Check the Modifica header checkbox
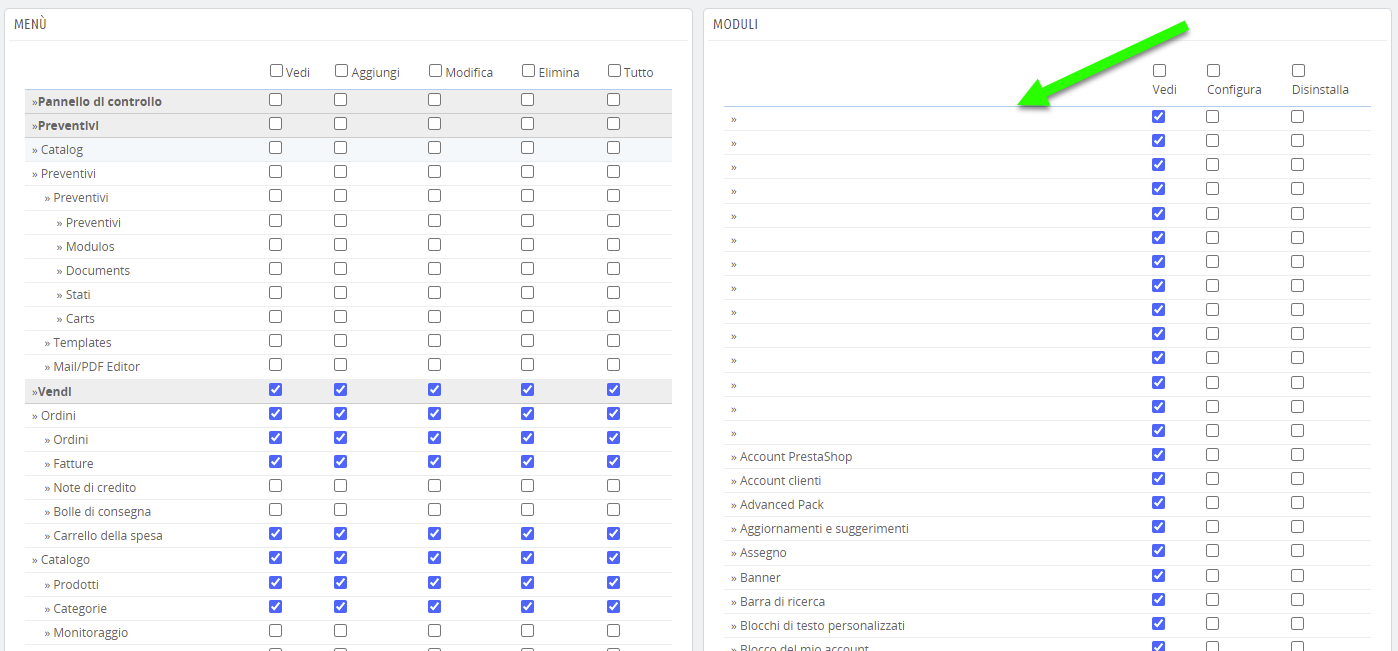The image size is (1398, 651). pos(435,71)
